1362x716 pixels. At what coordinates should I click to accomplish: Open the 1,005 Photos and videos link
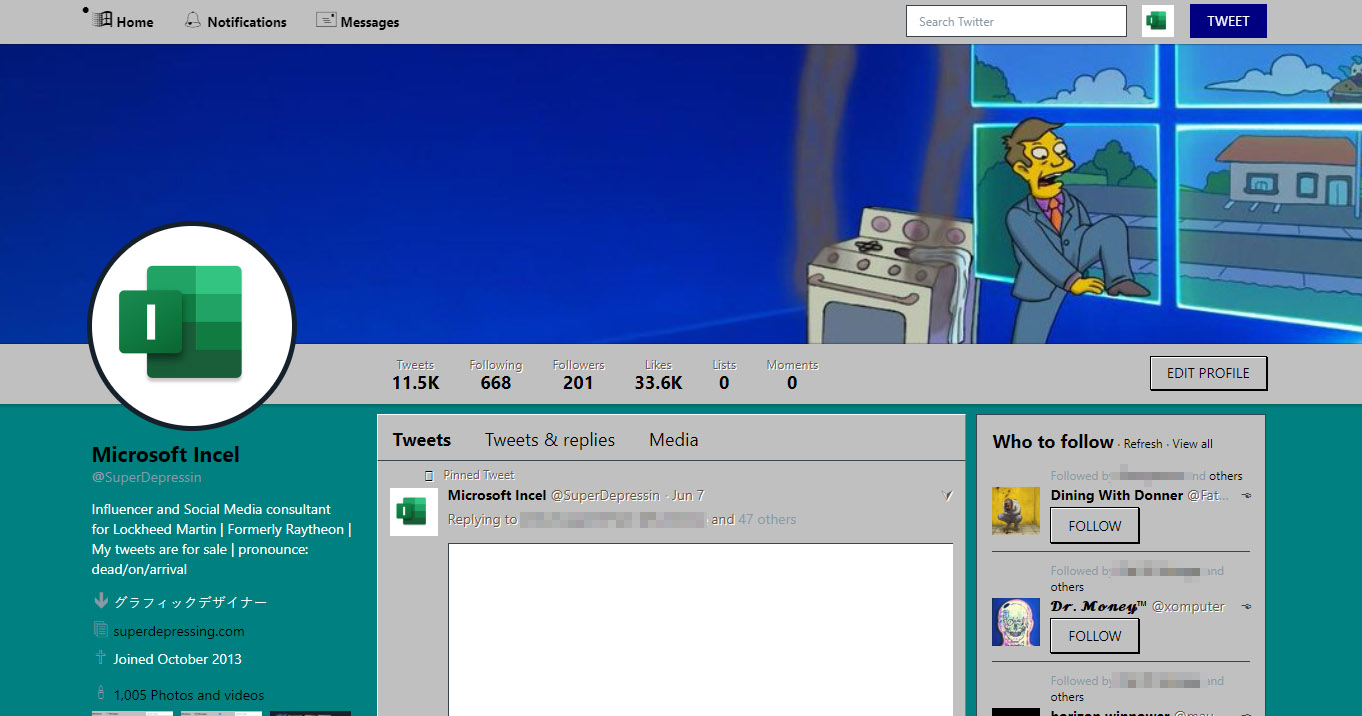(x=189, y=695)
